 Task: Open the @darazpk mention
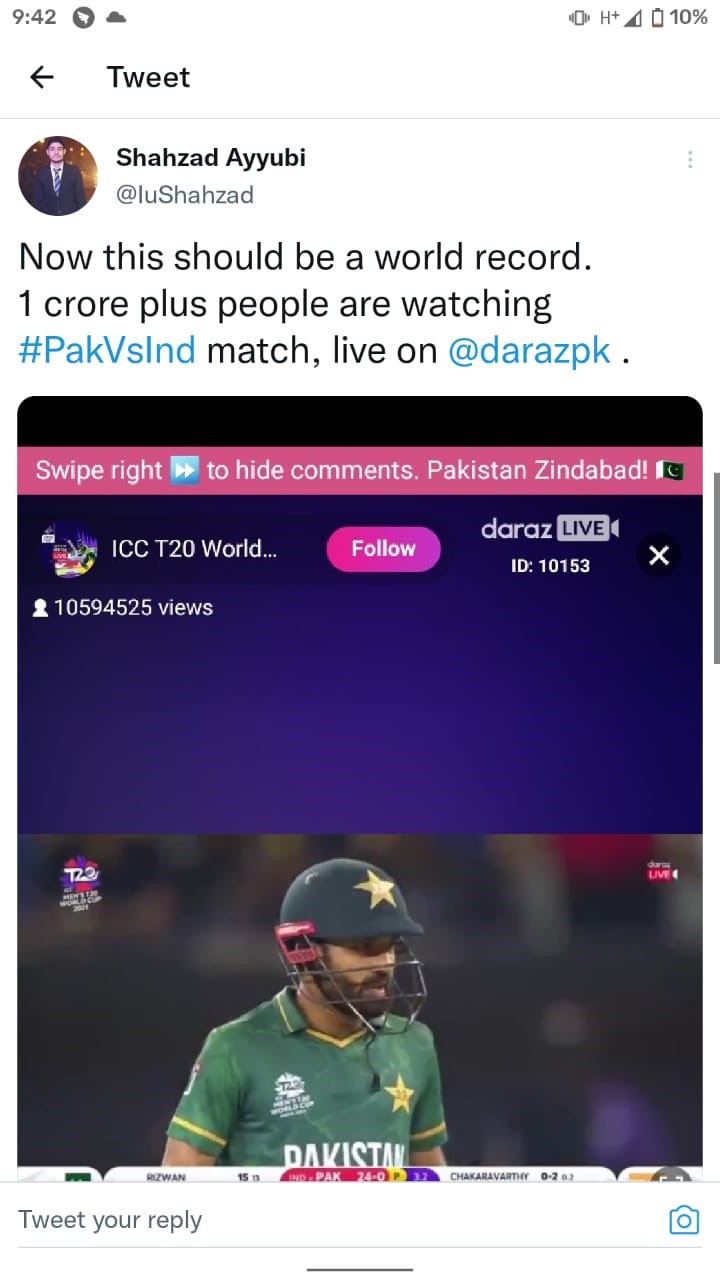click(x=529, y=350)
